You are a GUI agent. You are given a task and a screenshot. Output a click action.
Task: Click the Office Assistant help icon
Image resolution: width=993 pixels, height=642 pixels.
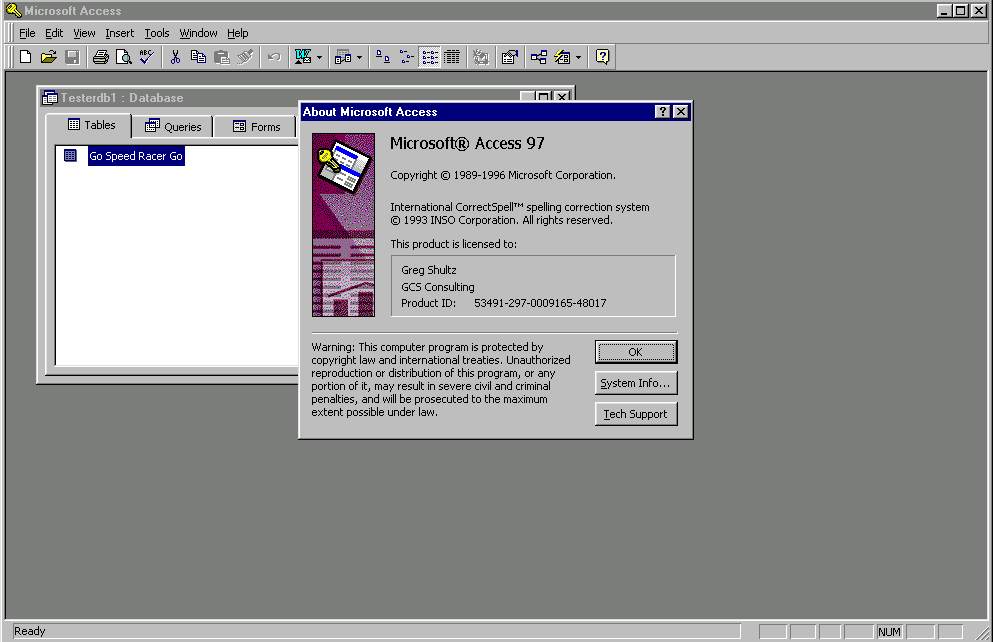[602, 57]
